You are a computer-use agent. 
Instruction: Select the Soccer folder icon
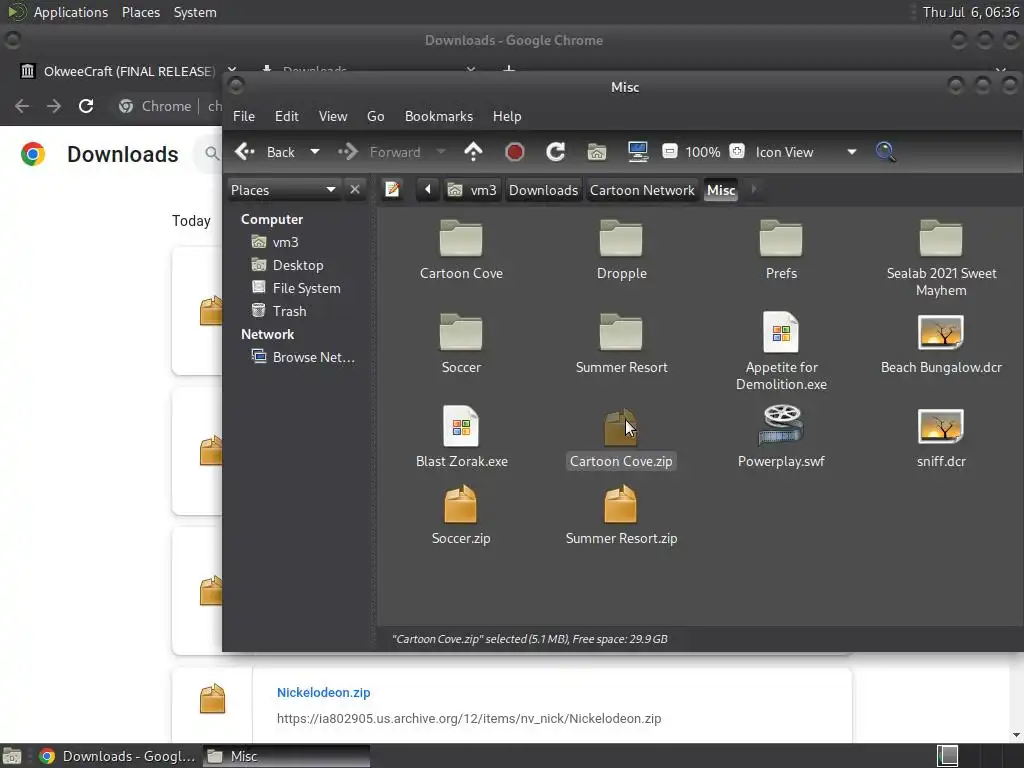(x=461, y=332)
